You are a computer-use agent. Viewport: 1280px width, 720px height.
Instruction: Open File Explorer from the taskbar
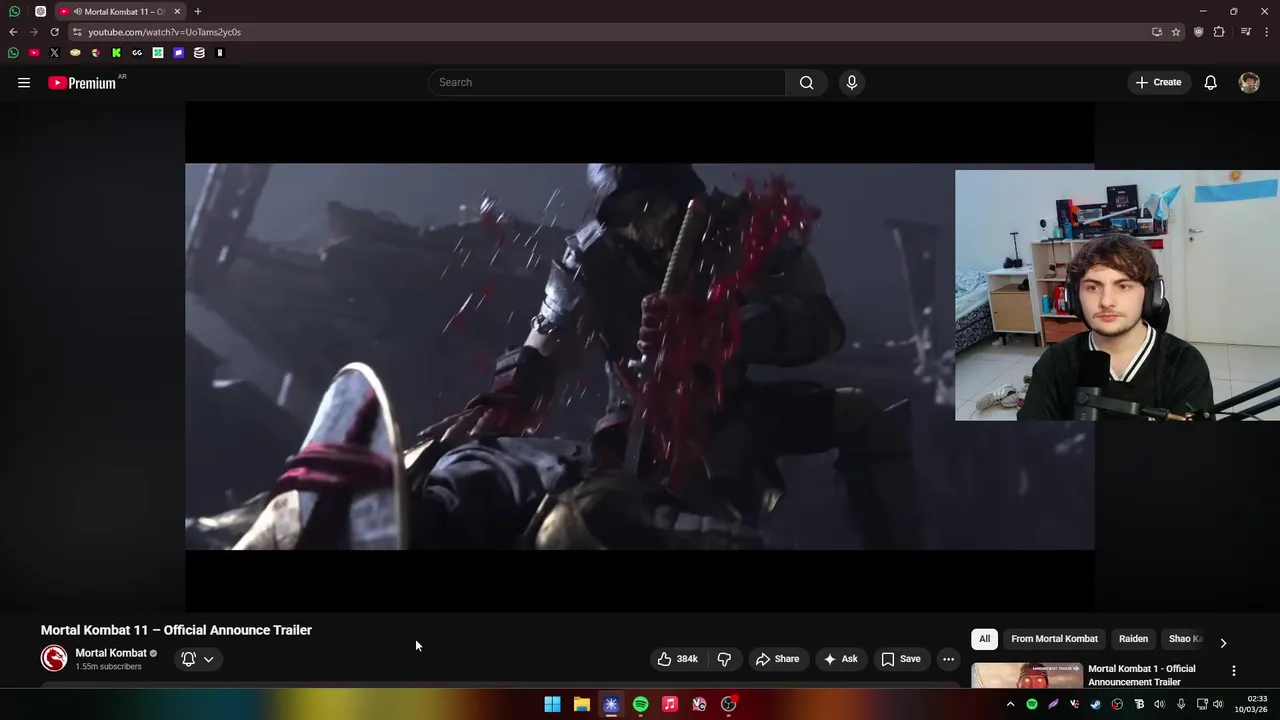click(581, 704)
